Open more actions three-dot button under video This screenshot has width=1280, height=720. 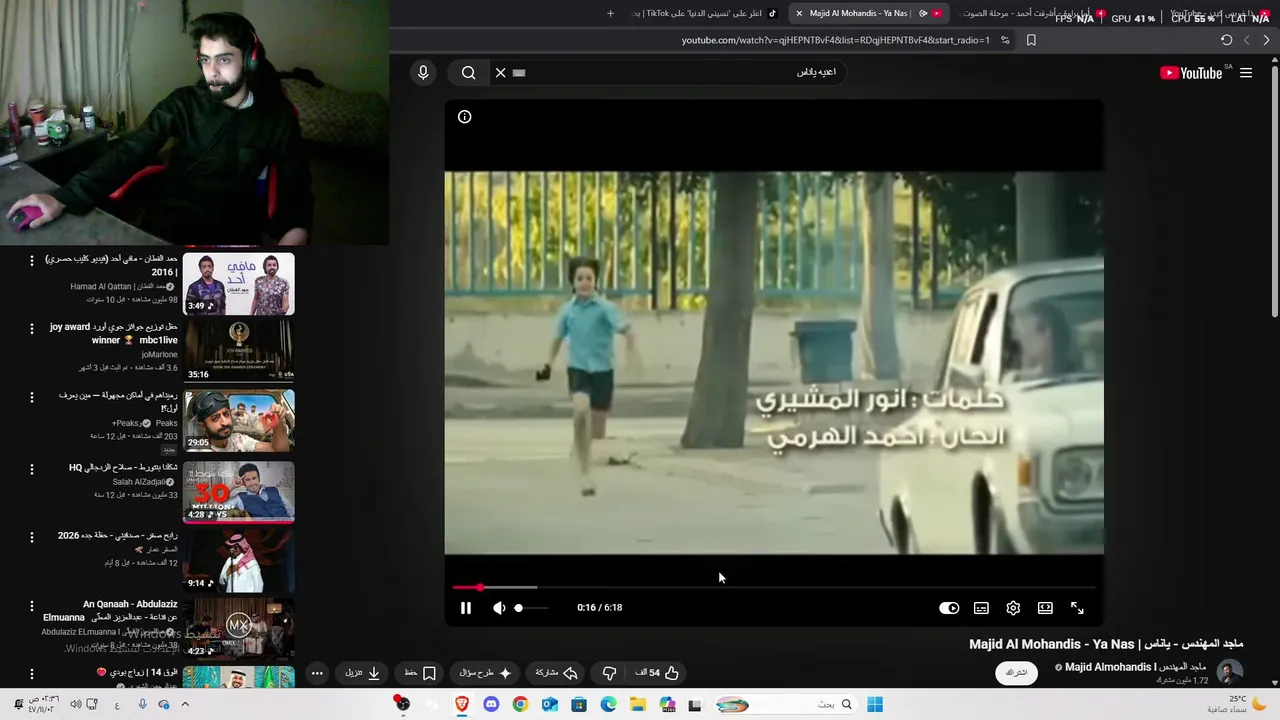(x=317, y=673)
